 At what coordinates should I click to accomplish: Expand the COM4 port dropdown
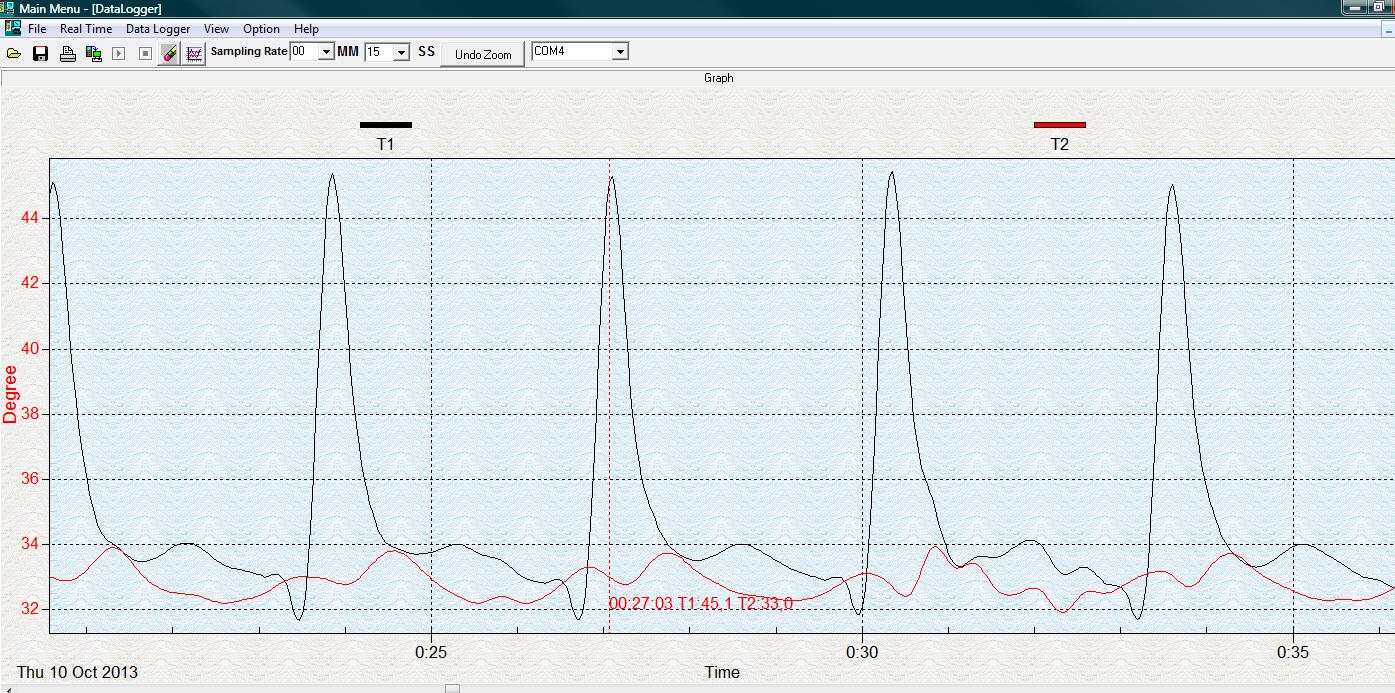pyautogui.click(x=620, y=51)
